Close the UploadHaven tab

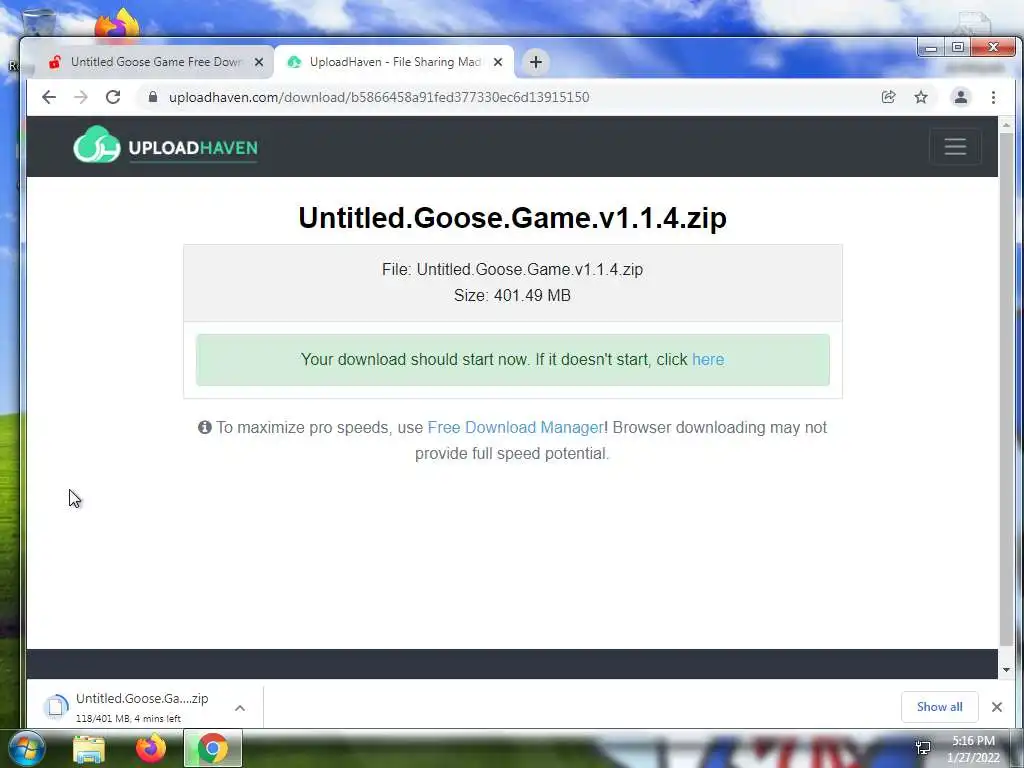498,62
